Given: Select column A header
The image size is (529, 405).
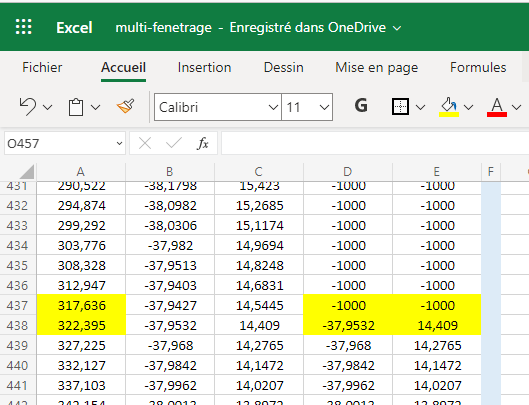Looking at the screenshot, I should pyautogui.click(x=81, y=172).
